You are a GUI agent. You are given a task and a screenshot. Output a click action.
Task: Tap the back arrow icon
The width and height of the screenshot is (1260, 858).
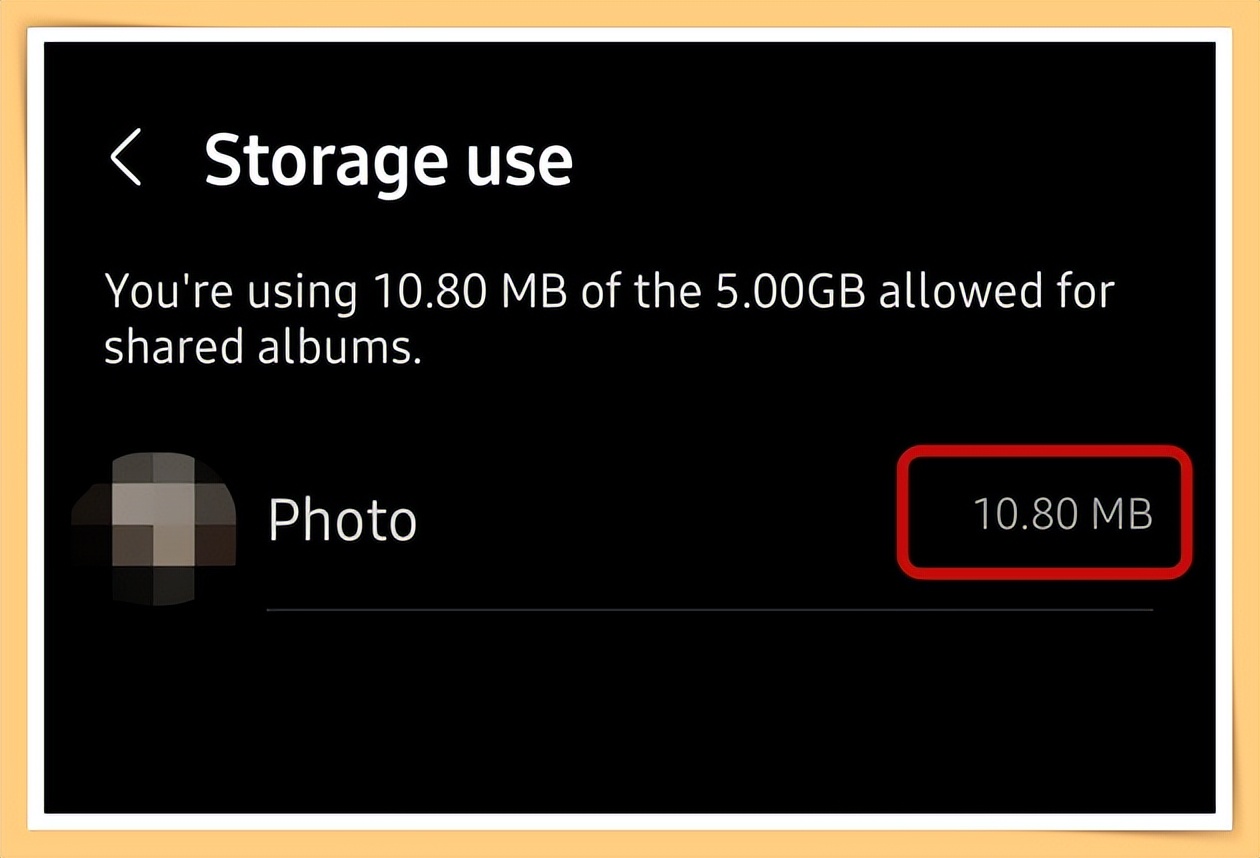point(126,158)
